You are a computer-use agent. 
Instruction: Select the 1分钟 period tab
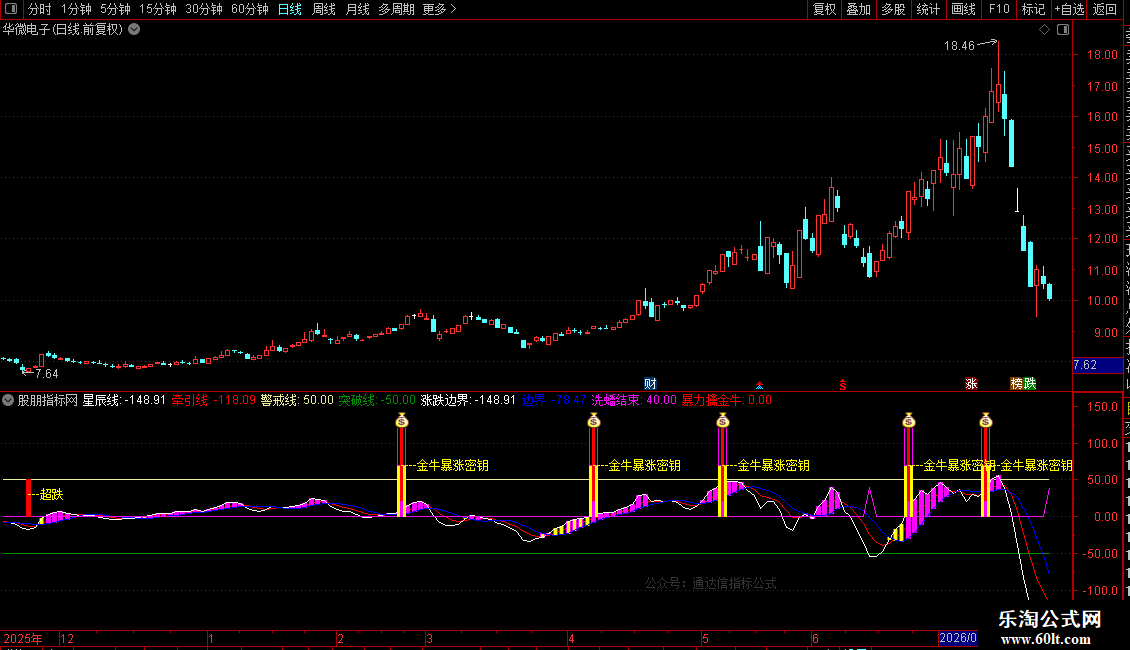(x=76, y=9)
